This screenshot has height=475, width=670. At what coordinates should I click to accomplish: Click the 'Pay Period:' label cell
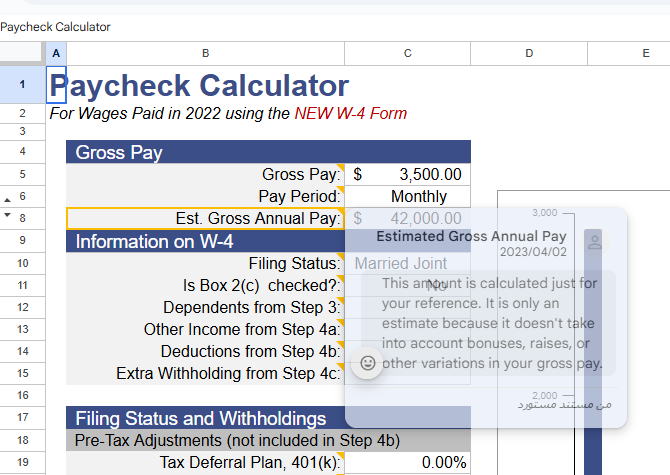coord(206,196)
